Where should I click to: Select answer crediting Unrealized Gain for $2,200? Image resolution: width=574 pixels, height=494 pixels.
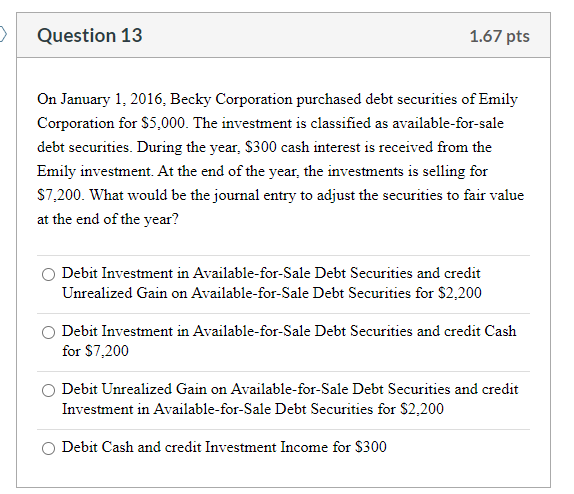click(48, 274)
